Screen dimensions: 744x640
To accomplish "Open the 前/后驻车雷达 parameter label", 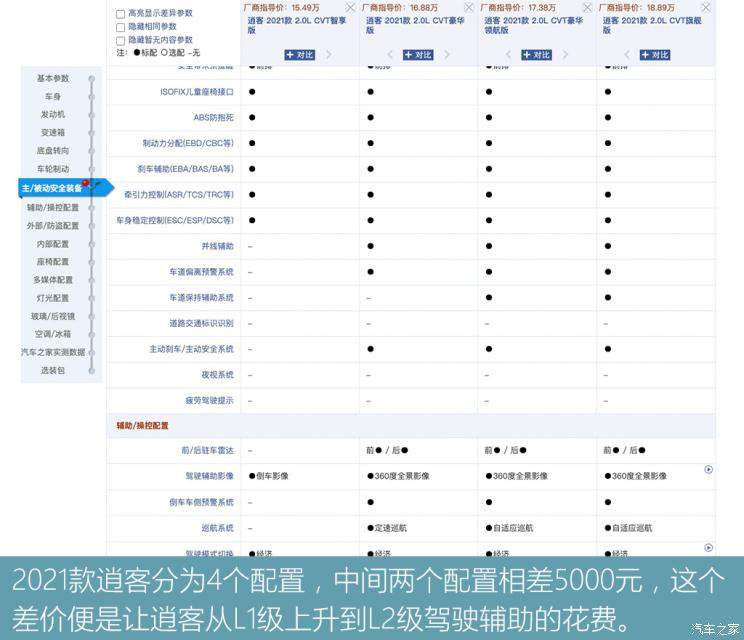I will pos(208,450).
